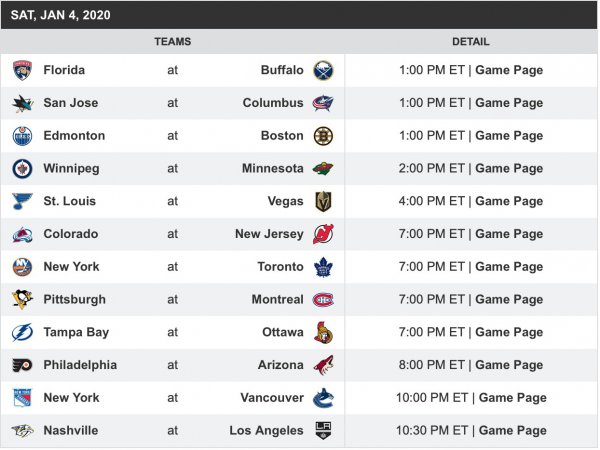This screenshot has height=450, width=600.
Task: Click the Boston Bruins logo
Action: [323, 136]
